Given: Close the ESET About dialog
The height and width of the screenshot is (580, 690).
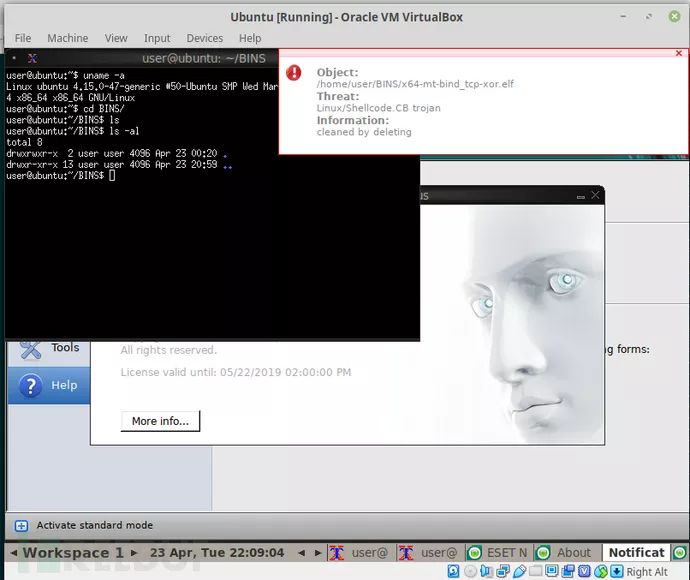Looking at the screenshot, I should coord(595,195).
